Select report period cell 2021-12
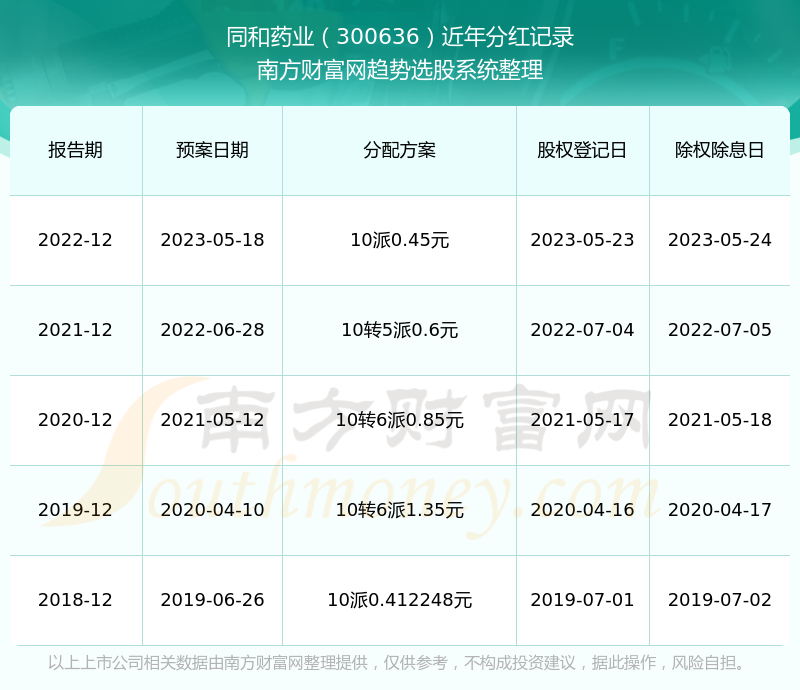The image size is (800, 690). (x=76, y=330)
